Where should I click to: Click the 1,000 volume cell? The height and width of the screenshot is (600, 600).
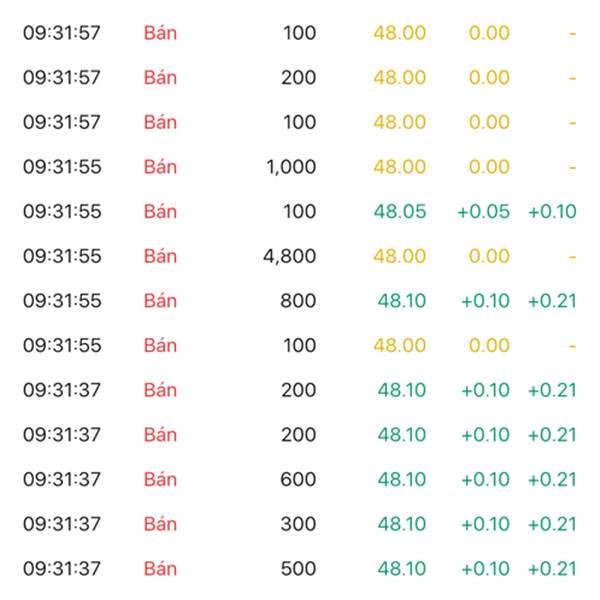click(291, 167)
